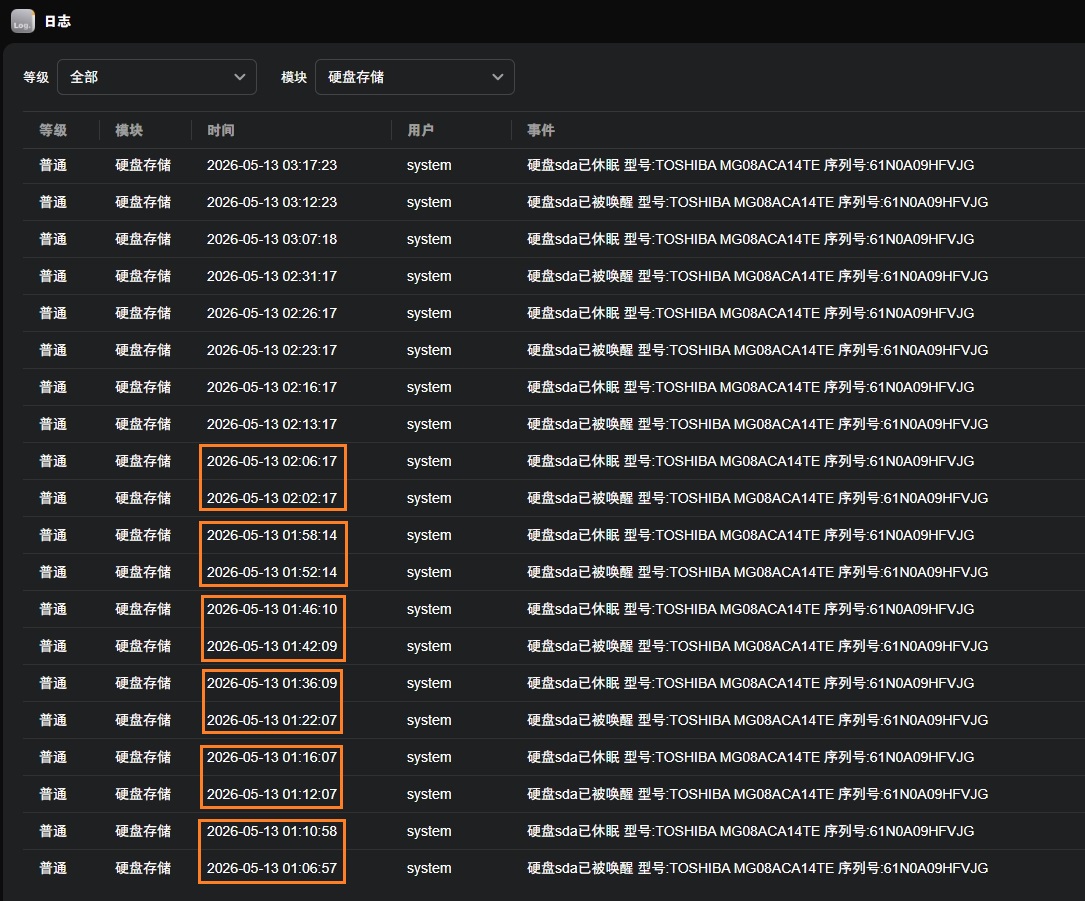Click the event text in the 03:12:23 row
The height and width of the screenshot is (901, 1085).
[x=758, y=202]
